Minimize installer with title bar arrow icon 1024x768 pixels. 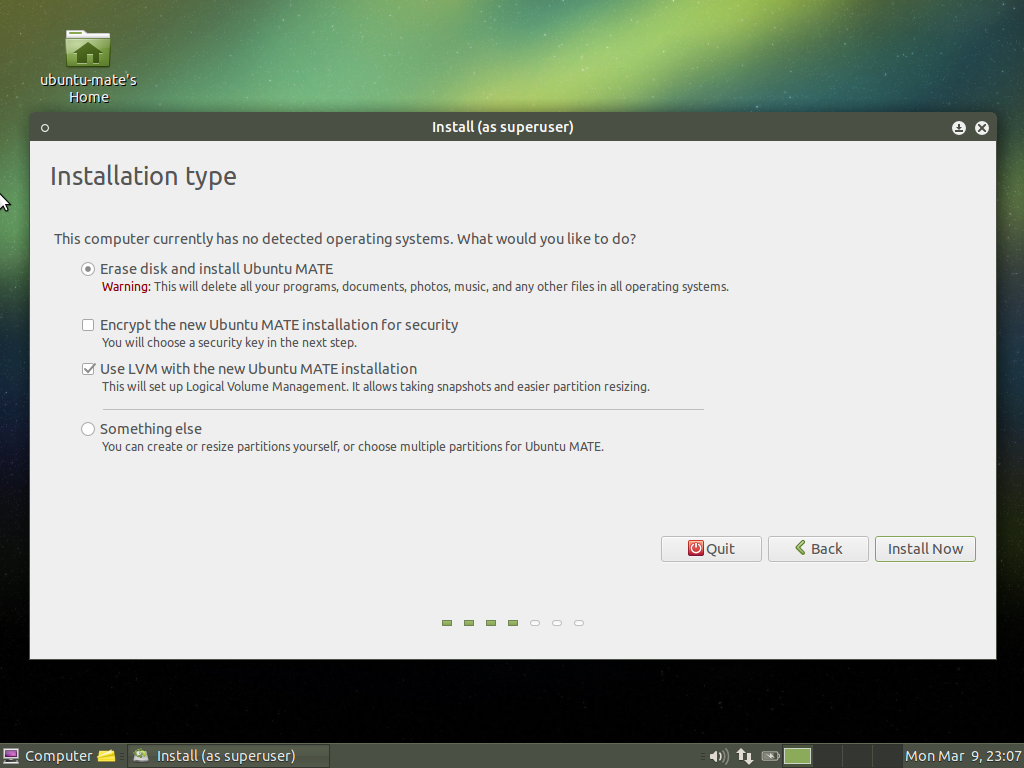(x=959, y=128)
